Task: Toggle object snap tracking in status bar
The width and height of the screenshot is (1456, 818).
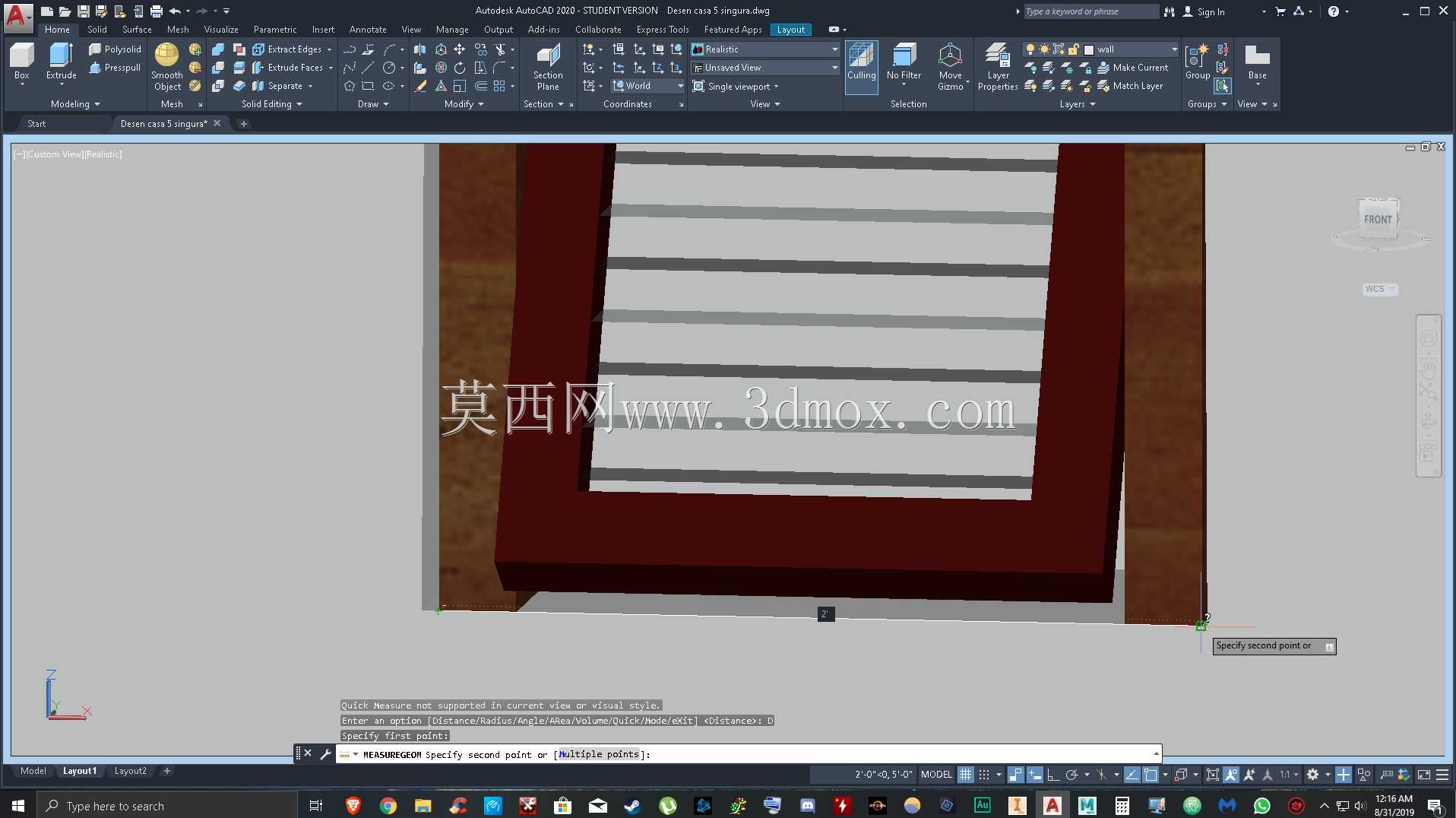Action: point(1132,775)
